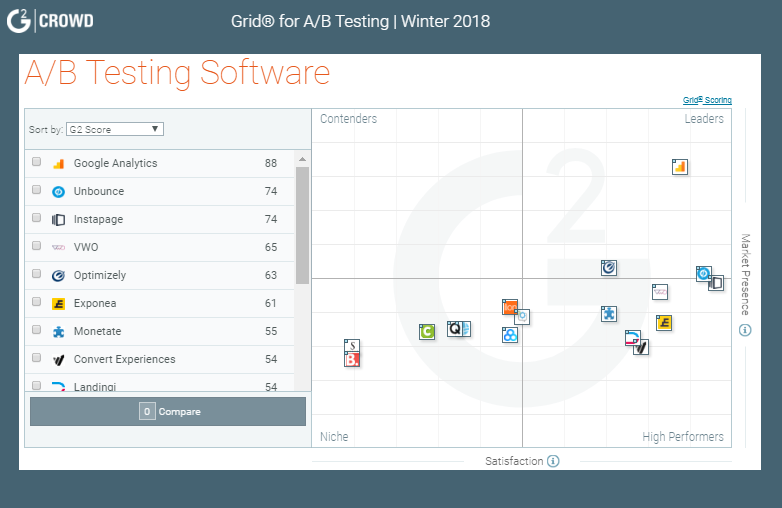Click the black Q marker in Niche quadrant
The image size is (782, 508).
click(x=454, y=329)
